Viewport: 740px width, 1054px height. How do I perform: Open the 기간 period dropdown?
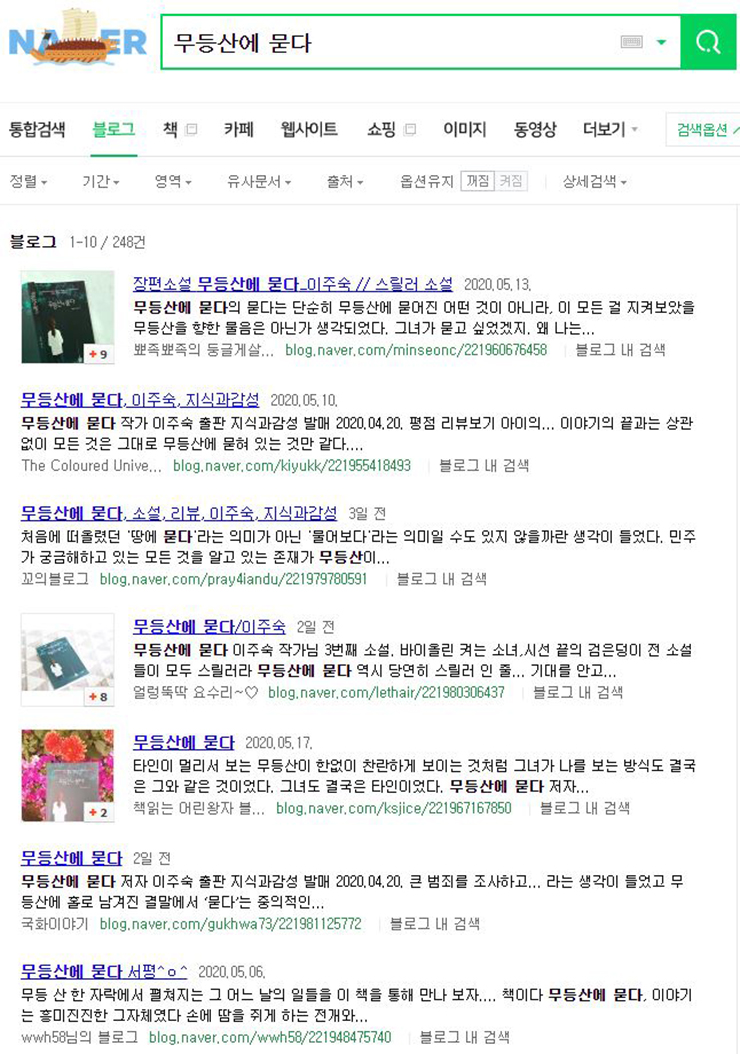(101, 181)
